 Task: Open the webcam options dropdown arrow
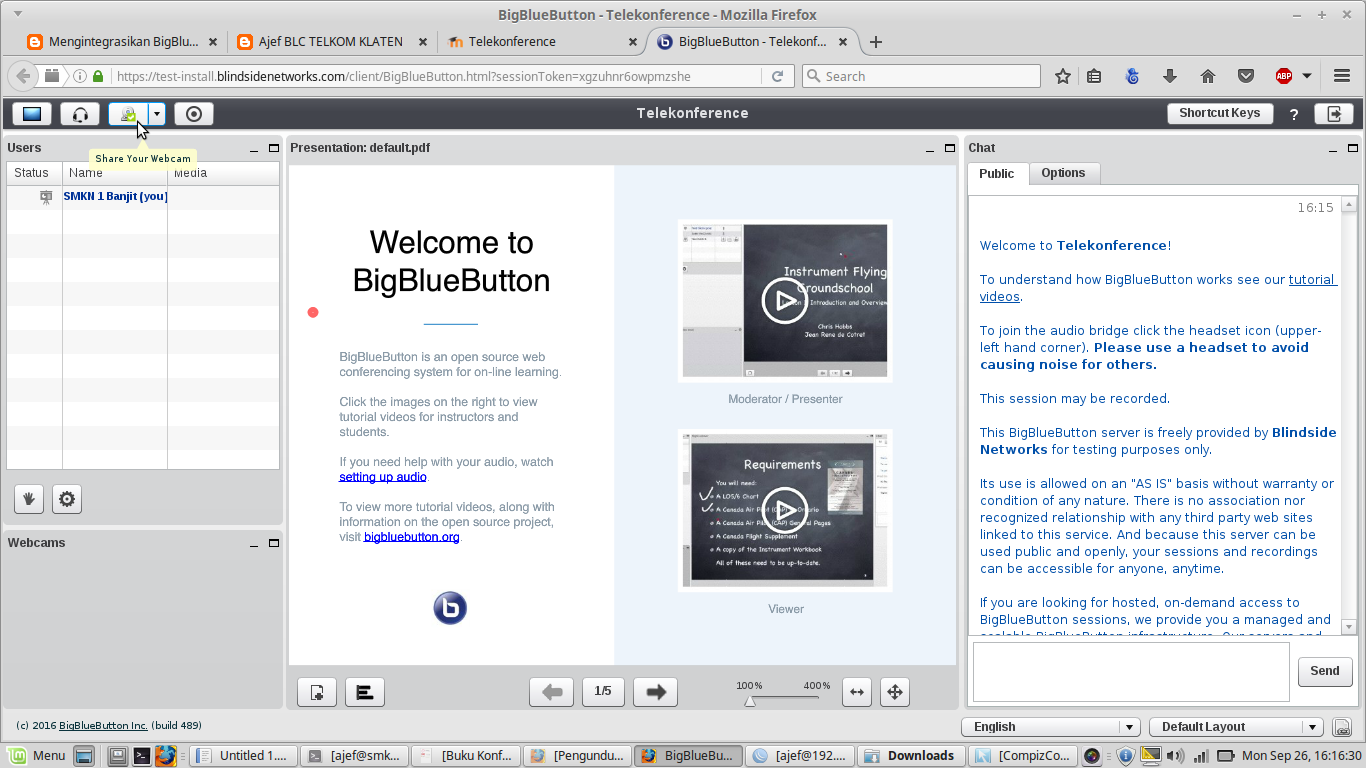(157, 114)
